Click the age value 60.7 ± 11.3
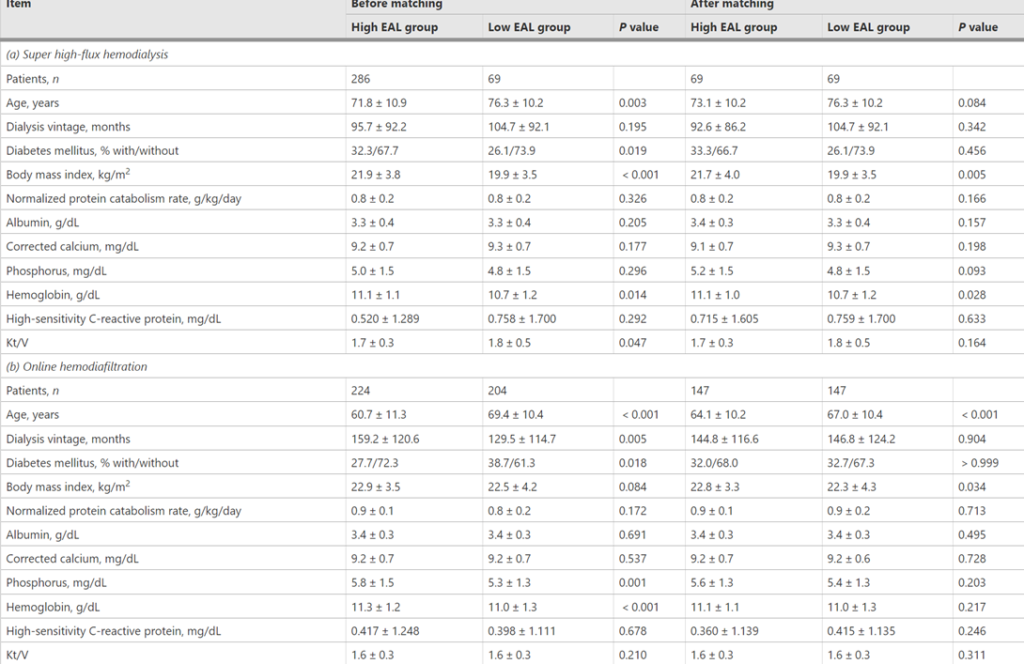The width and height of the screenshot is (1024, 664). [x=379, y=415]
